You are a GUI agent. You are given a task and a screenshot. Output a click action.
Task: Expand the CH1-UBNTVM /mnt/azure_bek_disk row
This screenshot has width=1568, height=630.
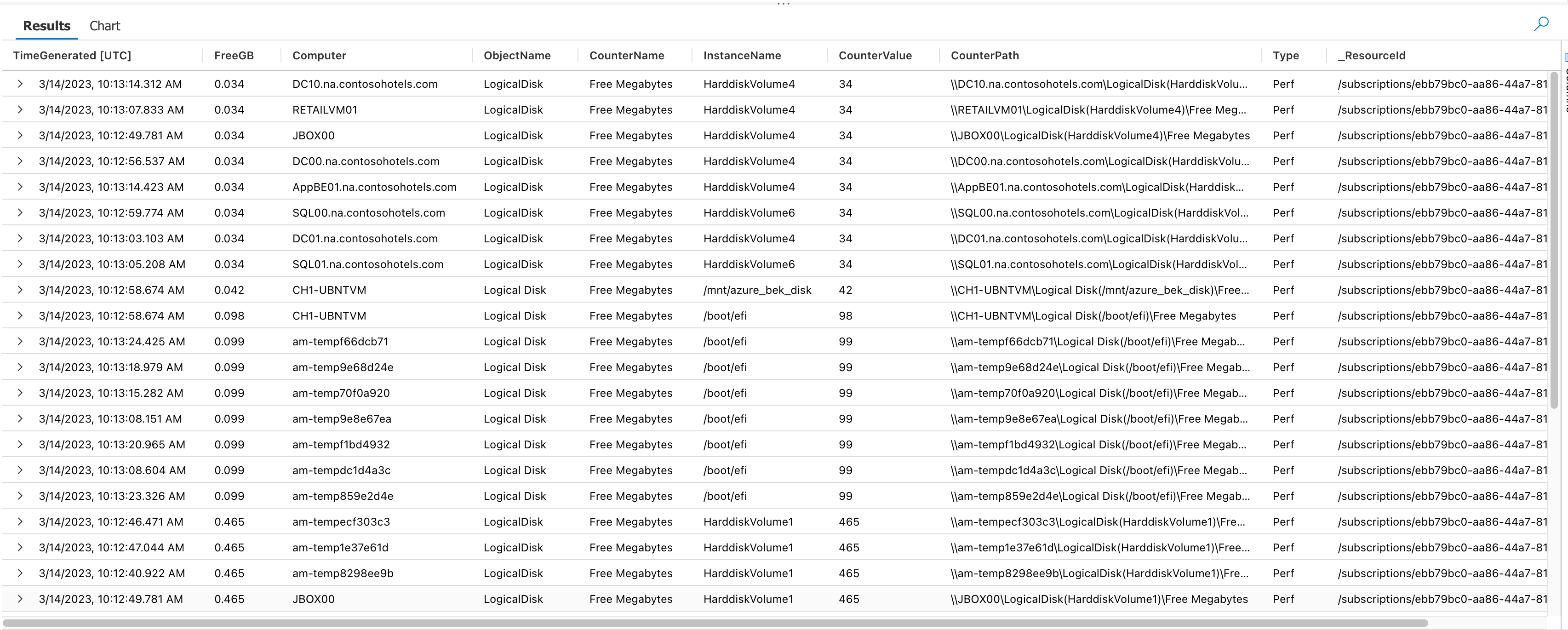tap(20, 290)
